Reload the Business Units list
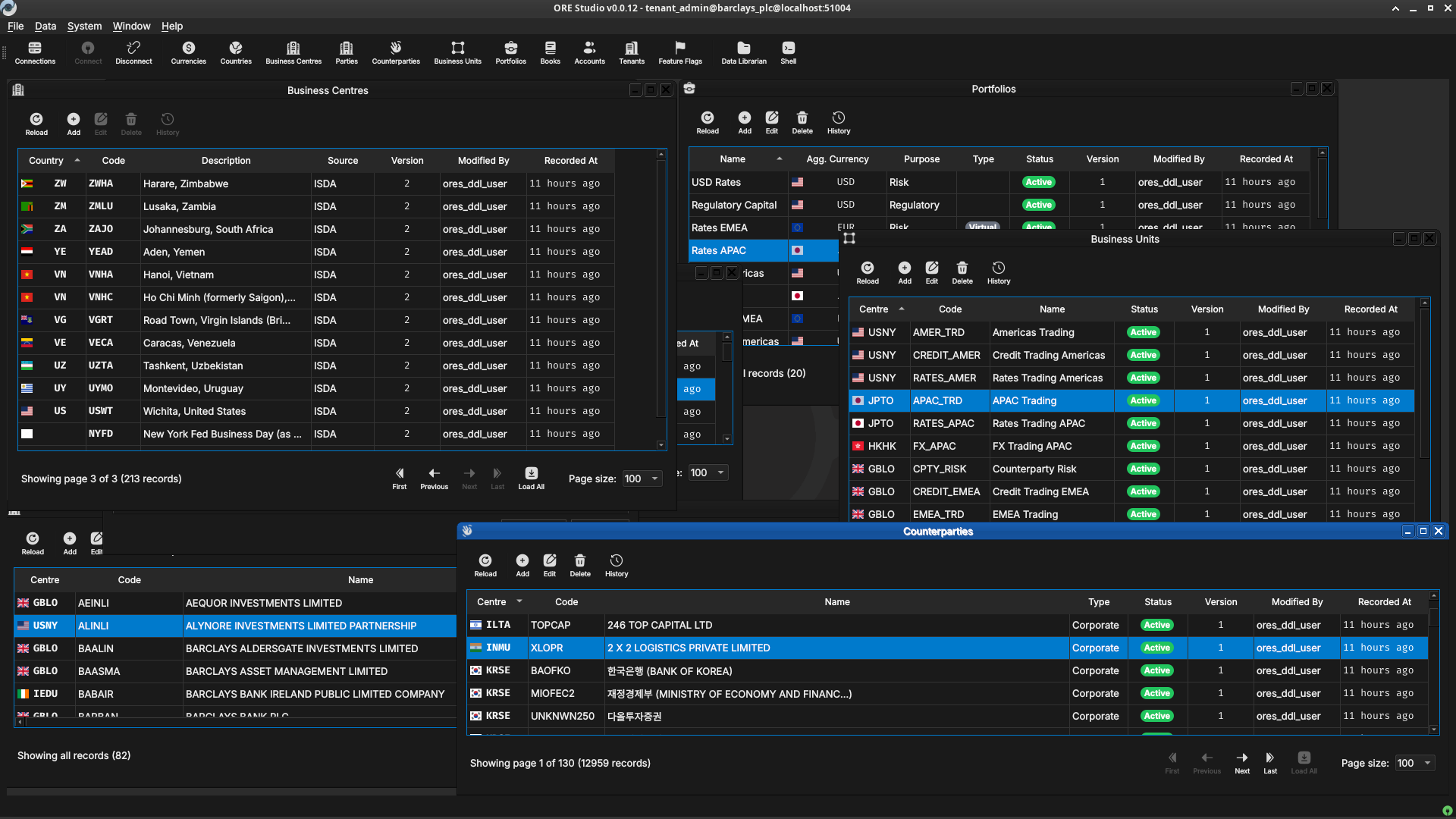The image size is (1456, 819). coord(867,271)
